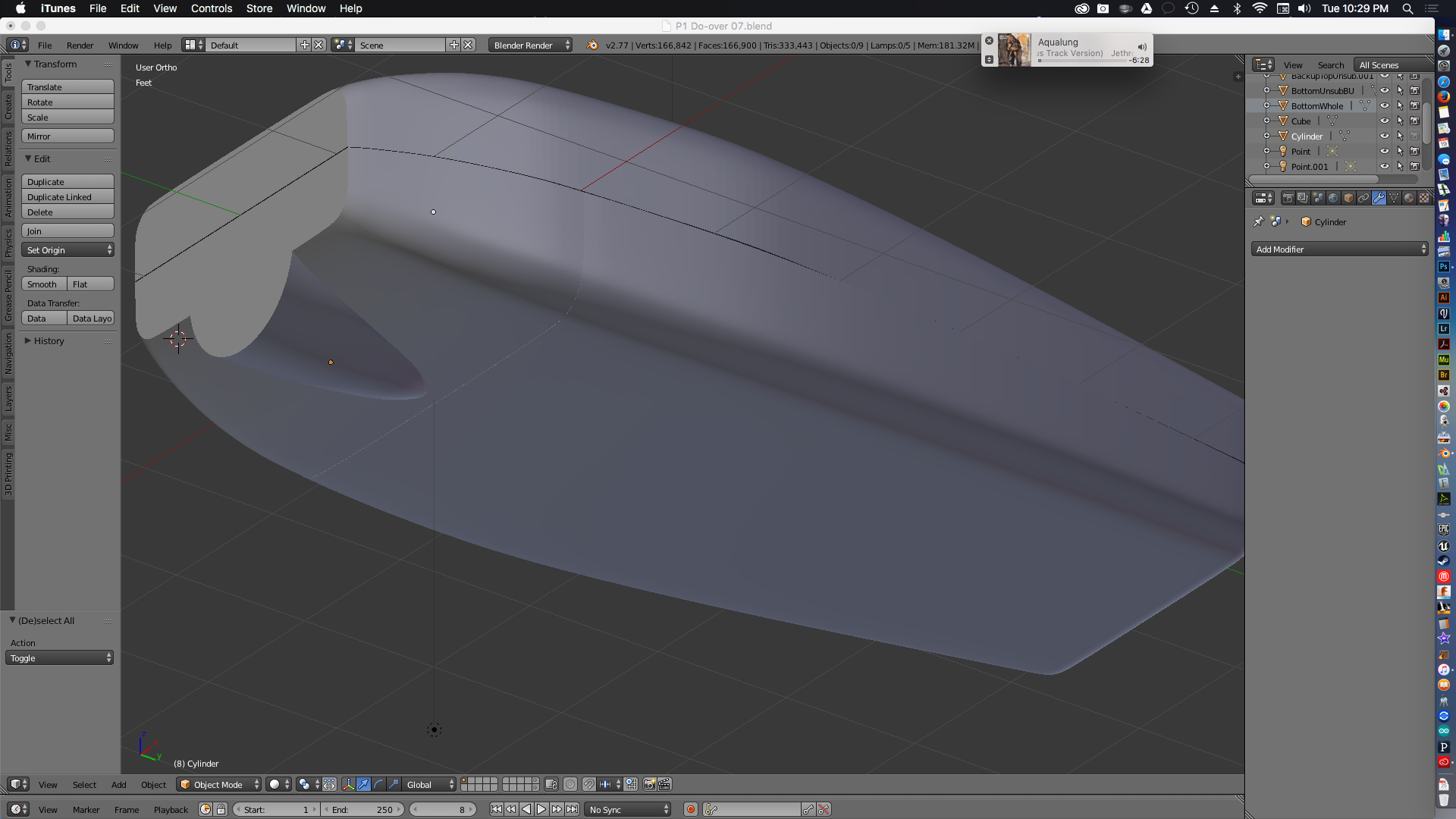Click the Blender logo in info header
This screenshot has width=1456, height=819.
[x=591, y=45]
